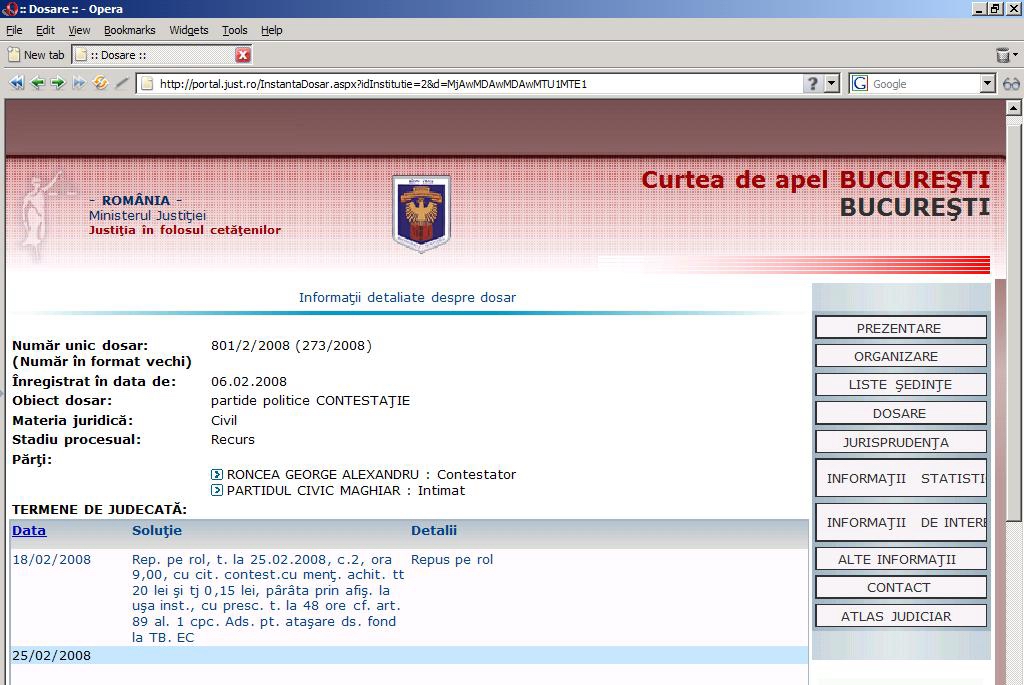Select the 18/02/2008 date cell
1024x685 pixels.
pyautogui.click(x=52, y=560)
